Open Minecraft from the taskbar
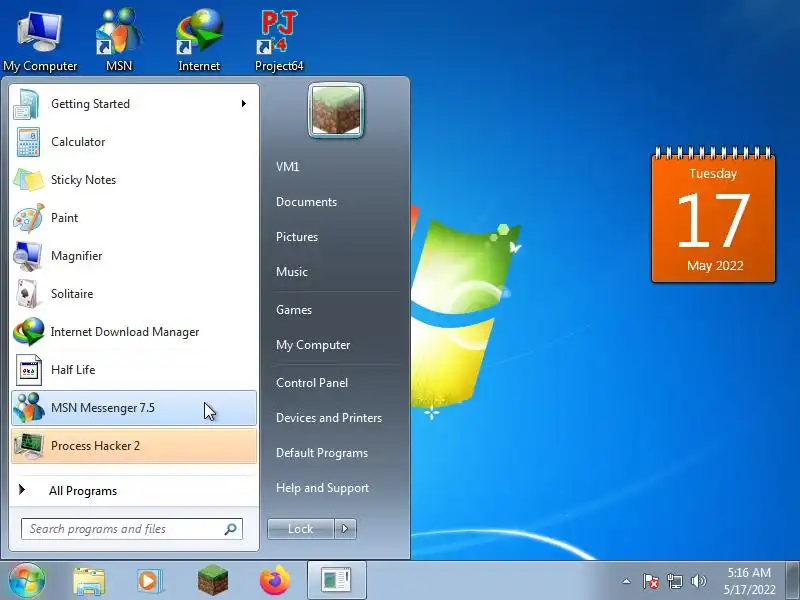Image resolution: width=800 pixels, height=600 pixels. click(213, 580)
